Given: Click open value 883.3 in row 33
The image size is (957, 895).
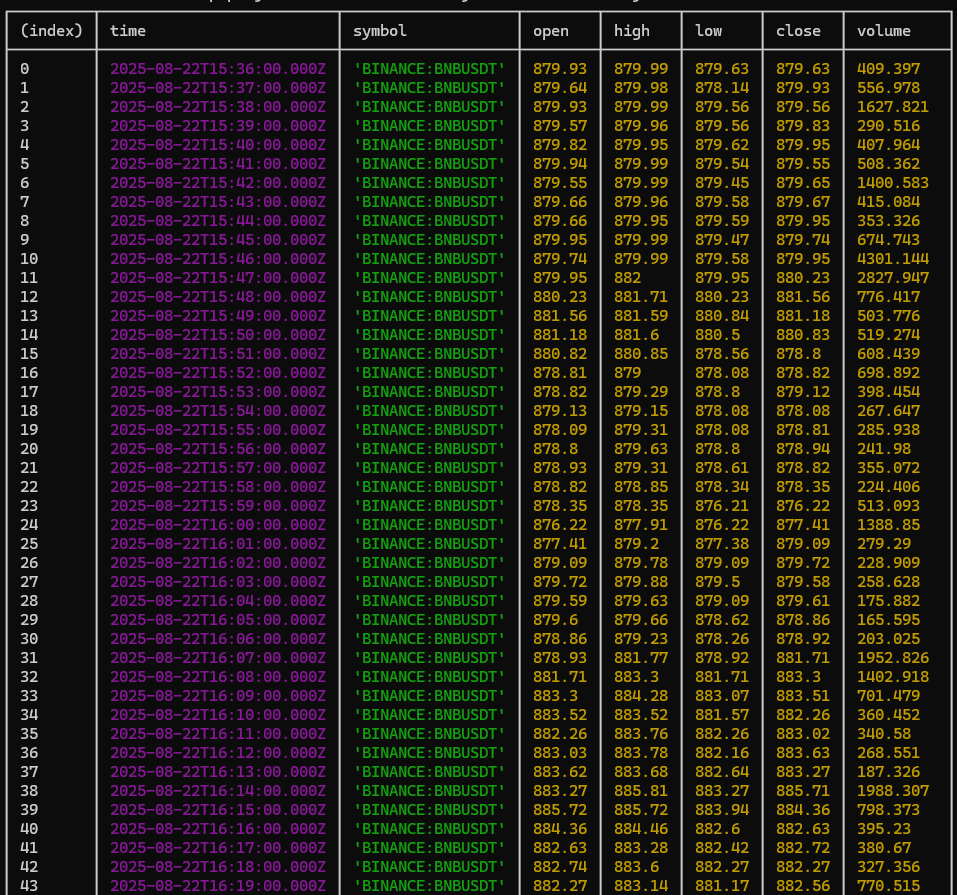Looking at the screenshot, I should 555,696.
